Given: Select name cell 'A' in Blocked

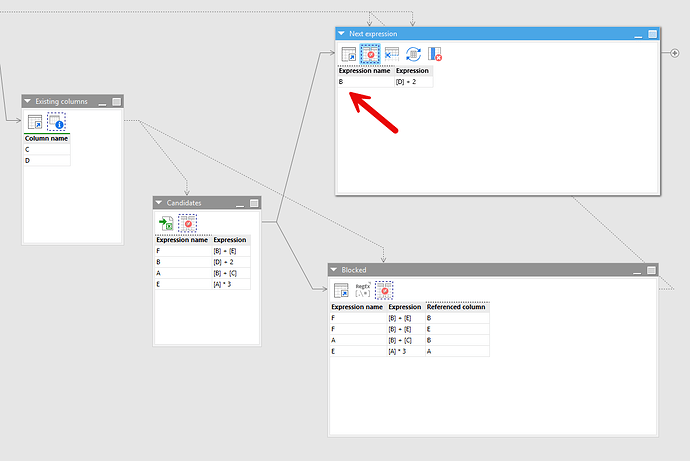Looking at the screenshot, I should point(358,340).
